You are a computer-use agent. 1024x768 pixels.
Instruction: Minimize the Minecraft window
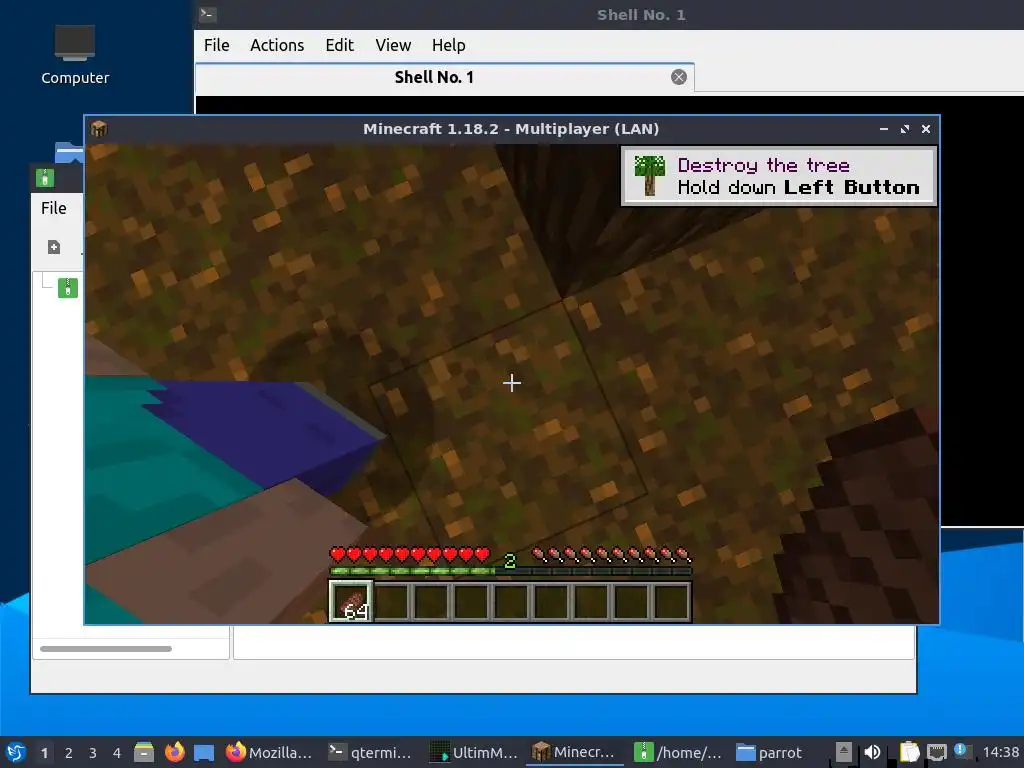[884, 129]
